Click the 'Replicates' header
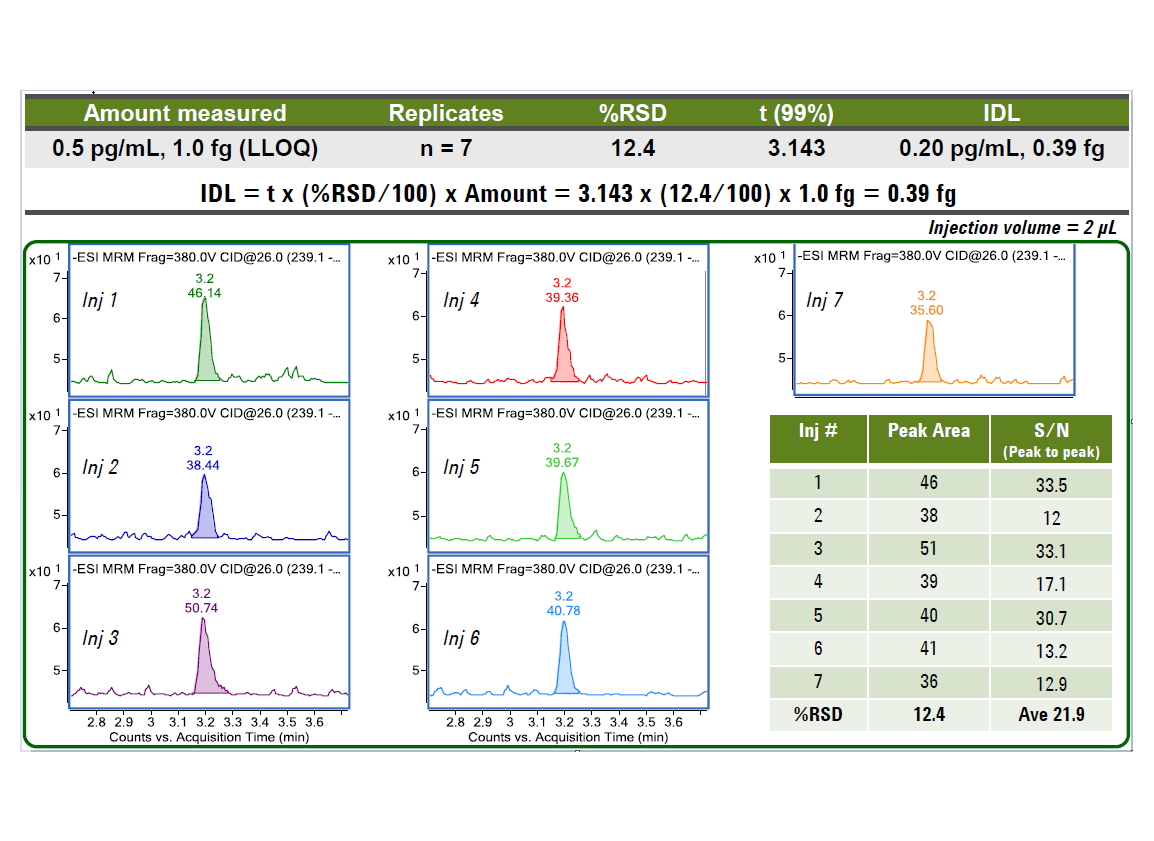Image resolution: width=1154 pixels, height=841 pixels. pos(446,113)
